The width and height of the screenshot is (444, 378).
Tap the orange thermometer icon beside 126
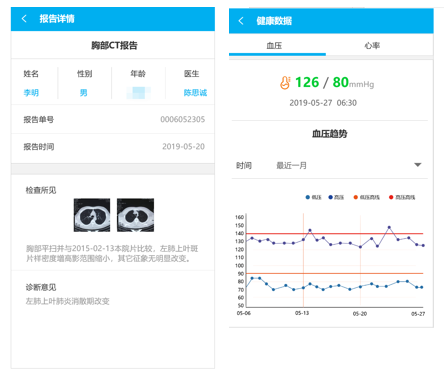coord(285,83)
